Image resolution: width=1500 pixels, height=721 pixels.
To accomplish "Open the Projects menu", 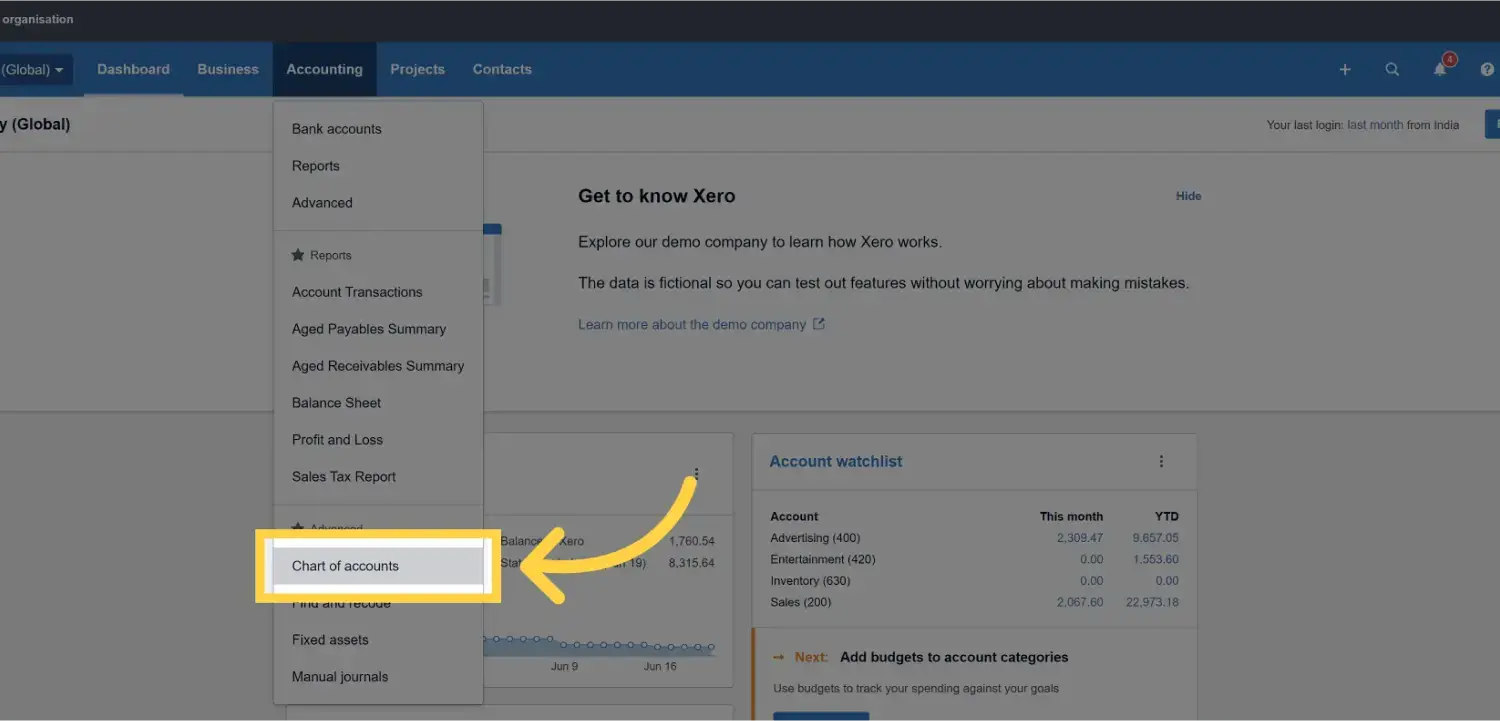I will (x=417, y=69).
